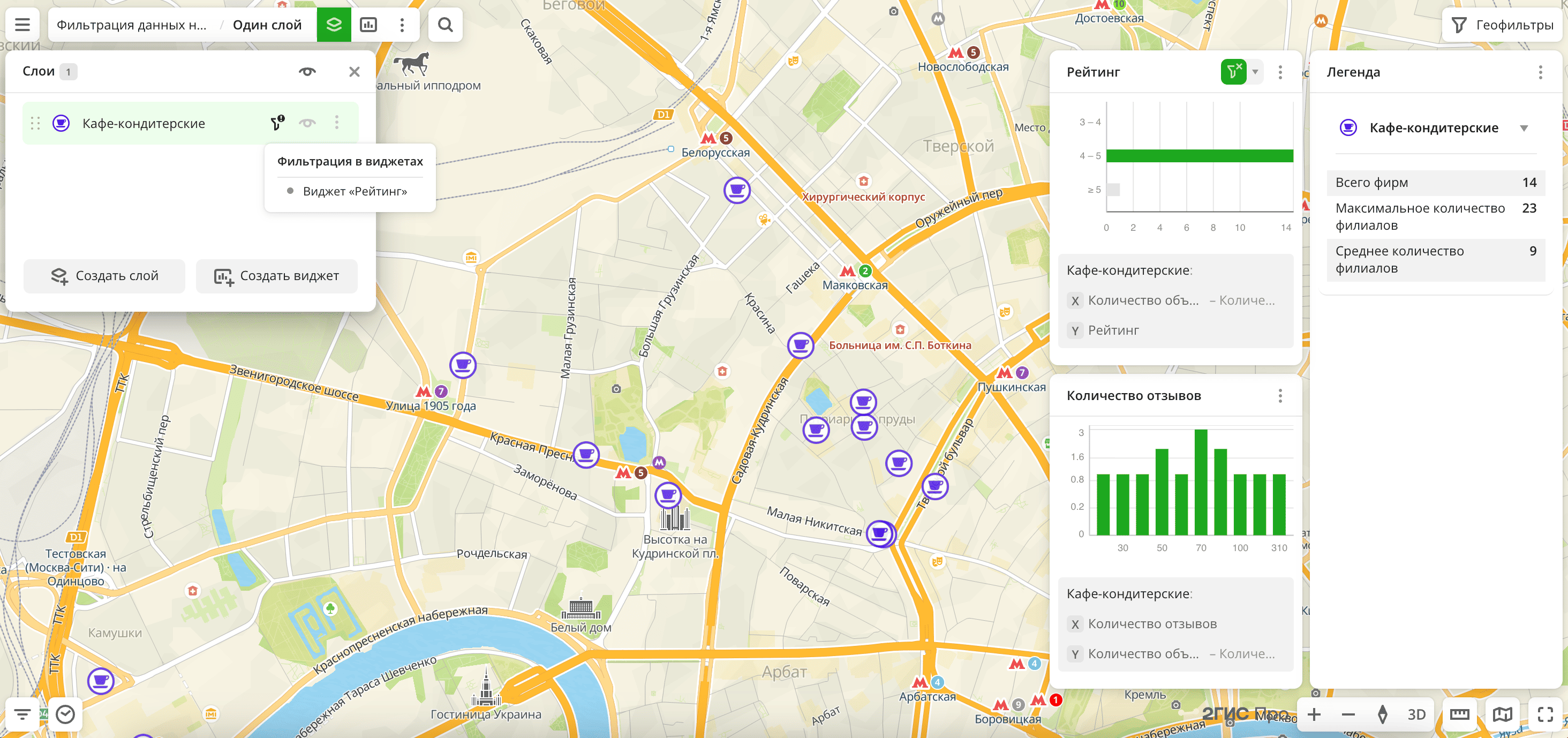Collapse Кафе-кондитерские legend section
Screen dimensions: 1568x738
click(1524, 128)
